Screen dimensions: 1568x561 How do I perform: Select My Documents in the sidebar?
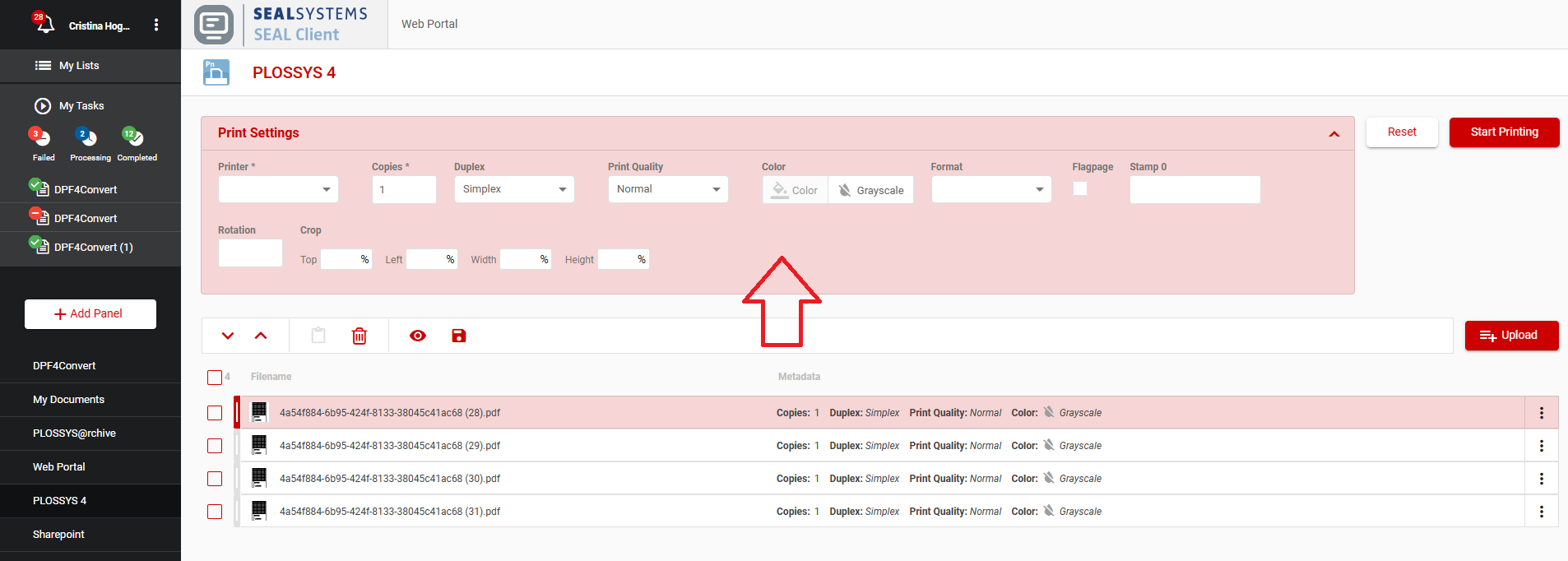click(x=68, y=400)
